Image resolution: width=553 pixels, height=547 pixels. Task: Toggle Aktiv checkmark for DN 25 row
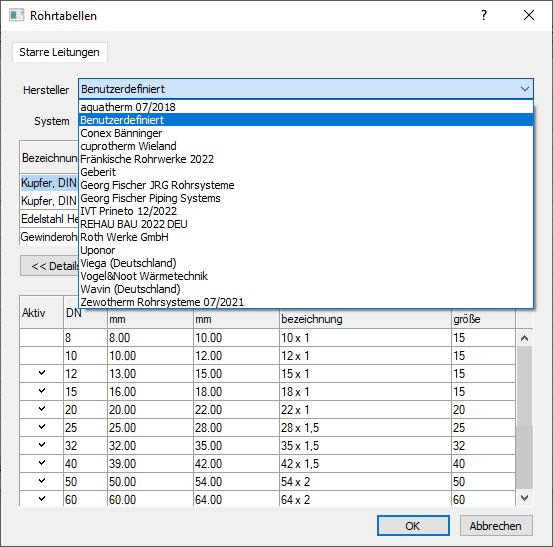click(42, 427)
